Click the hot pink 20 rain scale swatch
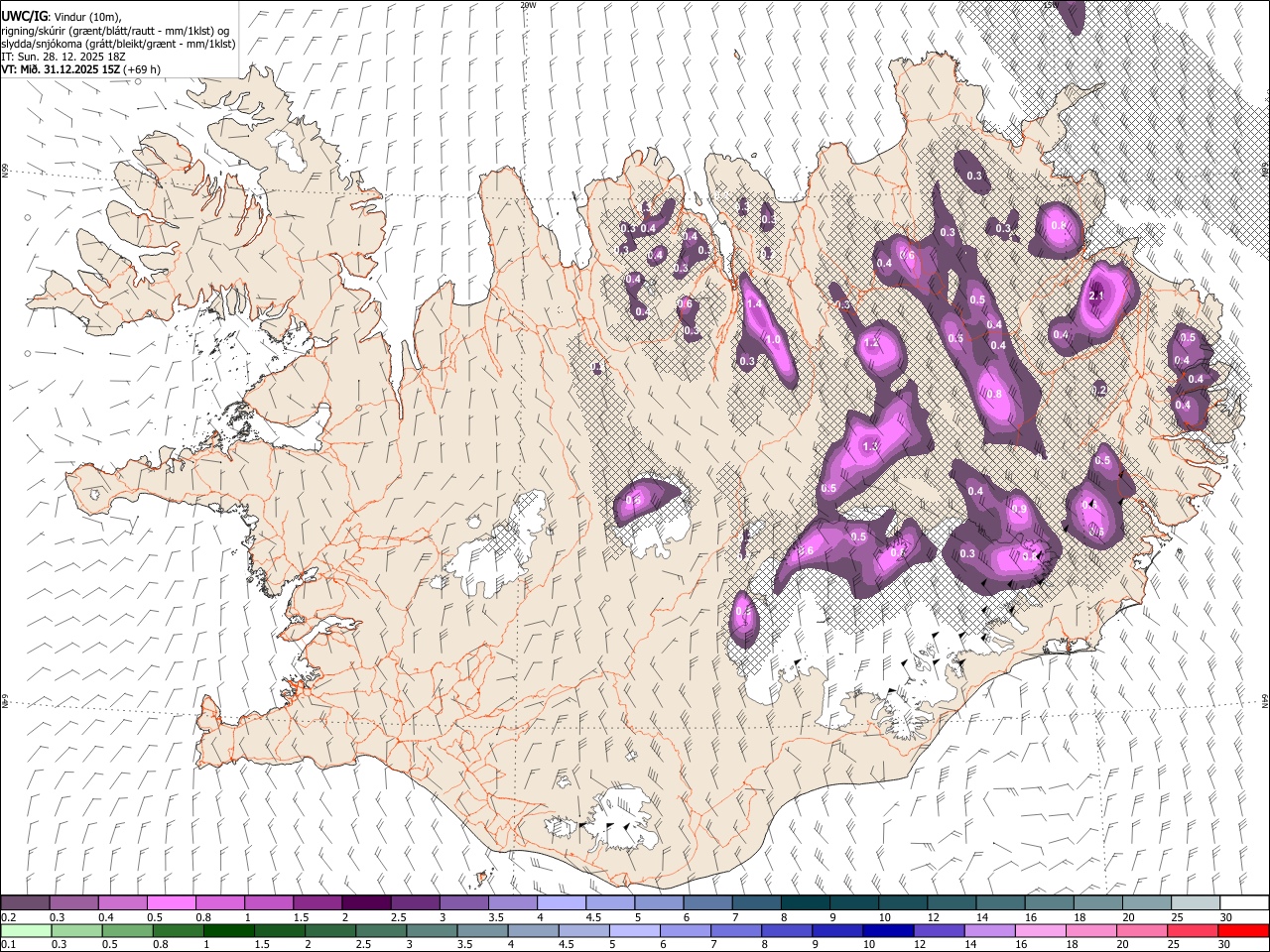The width and height of the screenshot is (1270, 952). pyautogui.click(x=1142, y=930)
